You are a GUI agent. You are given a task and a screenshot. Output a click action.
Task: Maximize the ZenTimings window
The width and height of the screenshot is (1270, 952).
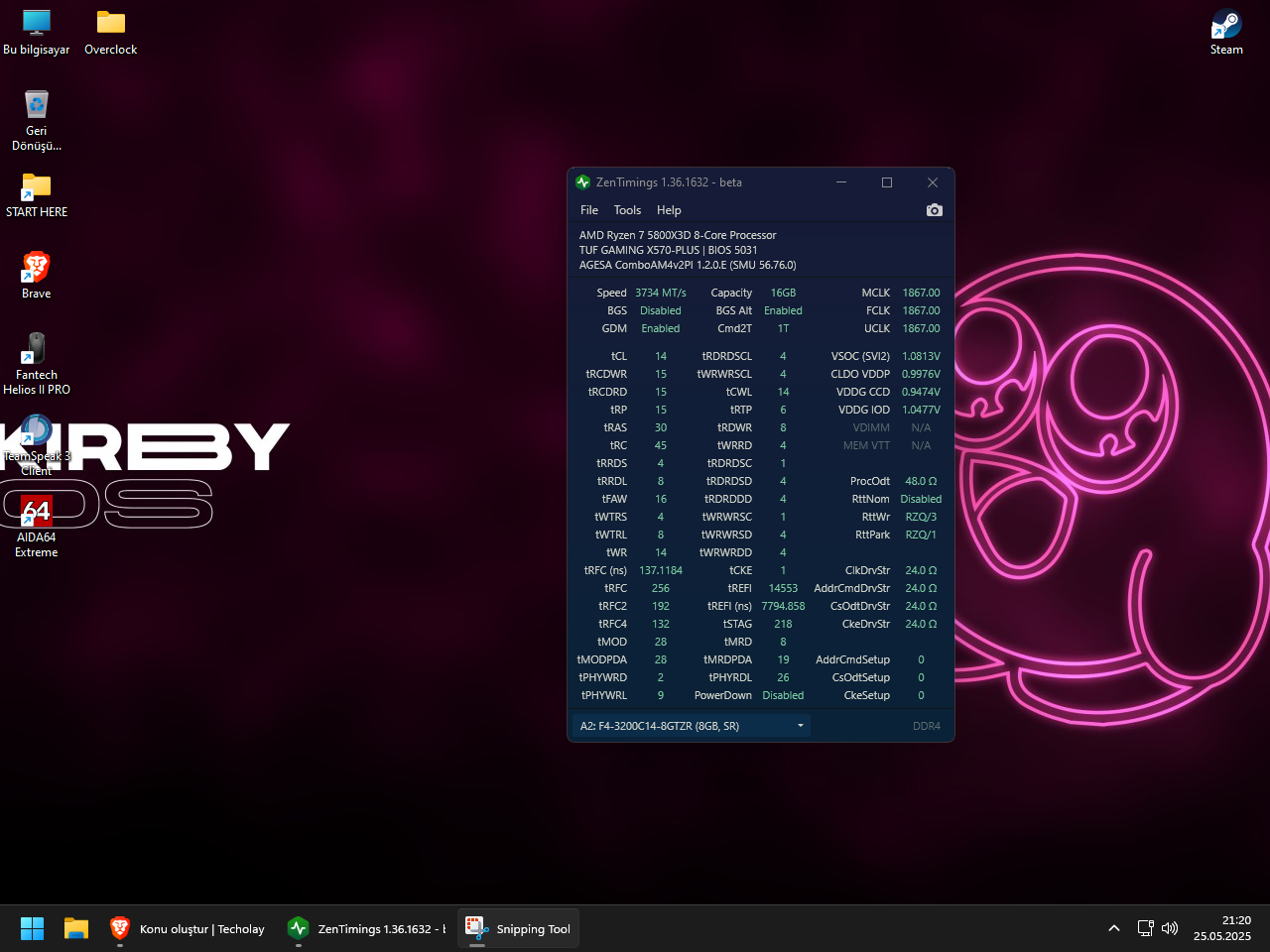pyautogui.click(x=887, y=182)
